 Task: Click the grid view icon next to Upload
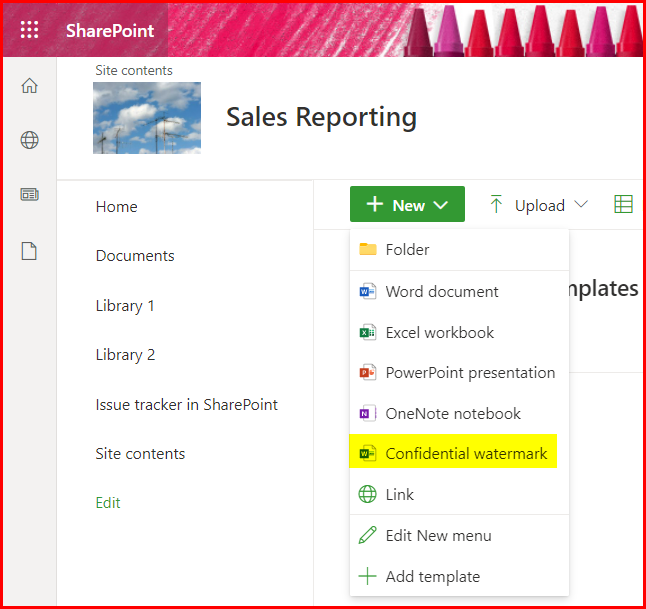tap(623, 205)
